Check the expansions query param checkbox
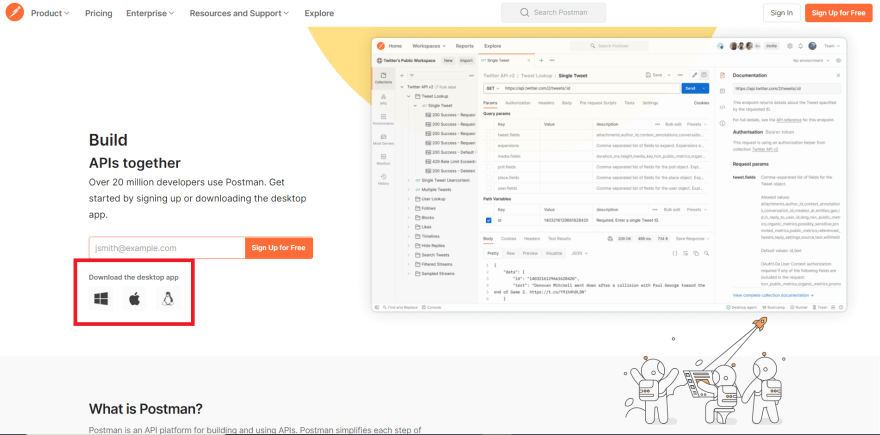Screen dimensions: 880x435 point(488,145)
